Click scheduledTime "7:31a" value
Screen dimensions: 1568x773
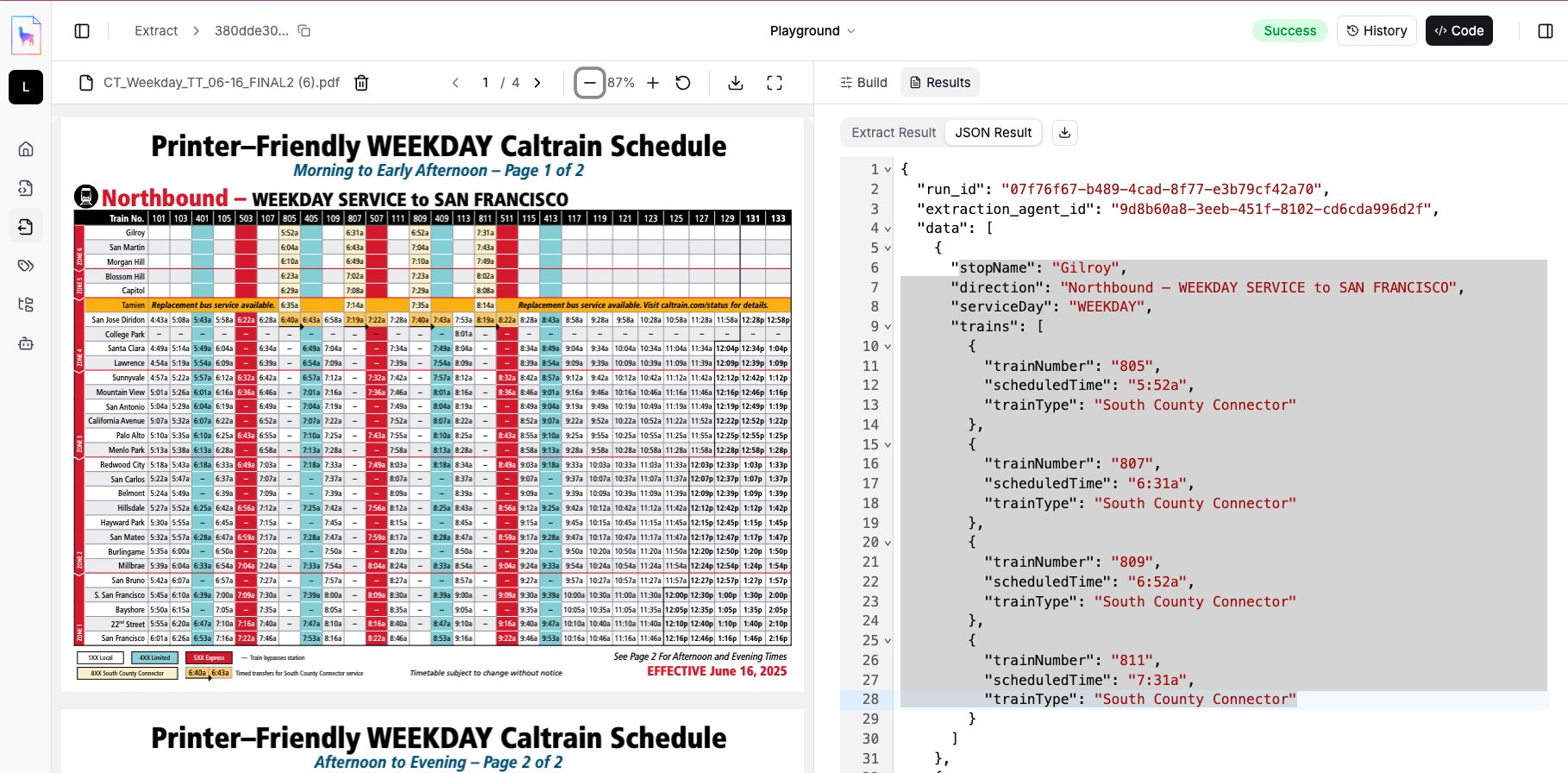pos(1157,681)
